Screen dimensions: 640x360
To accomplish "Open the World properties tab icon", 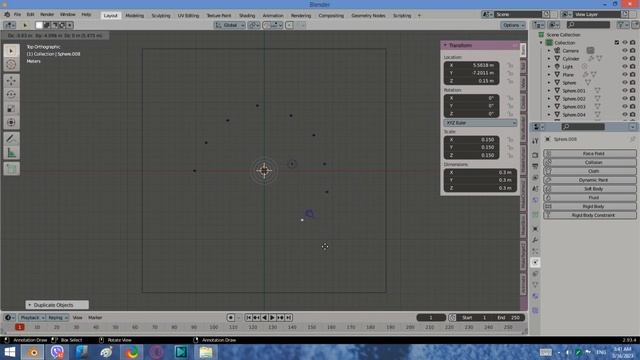I will point(535,200).
